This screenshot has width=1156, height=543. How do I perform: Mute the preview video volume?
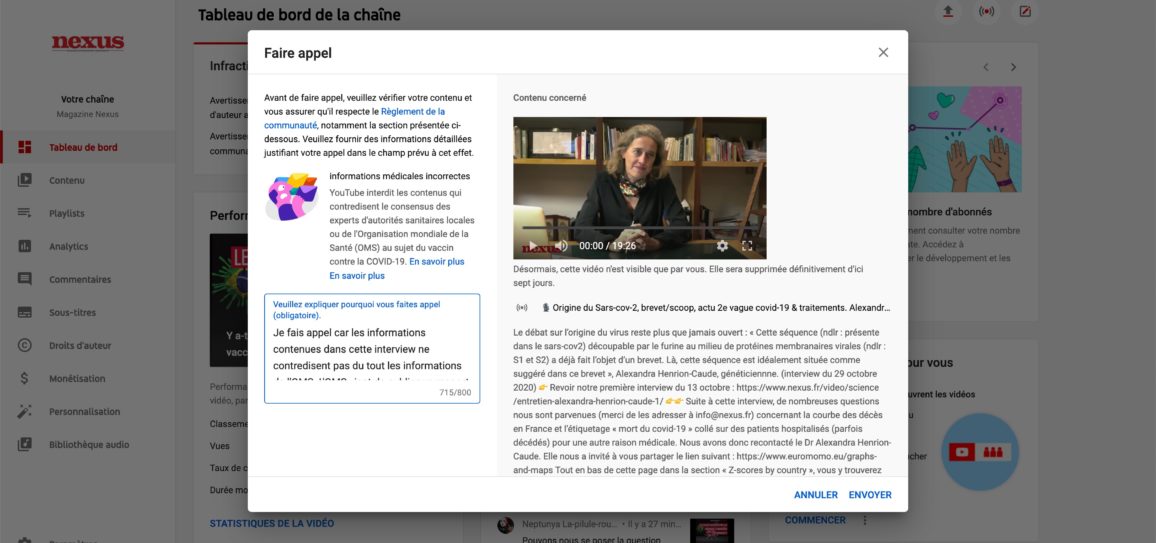point(561,246)
